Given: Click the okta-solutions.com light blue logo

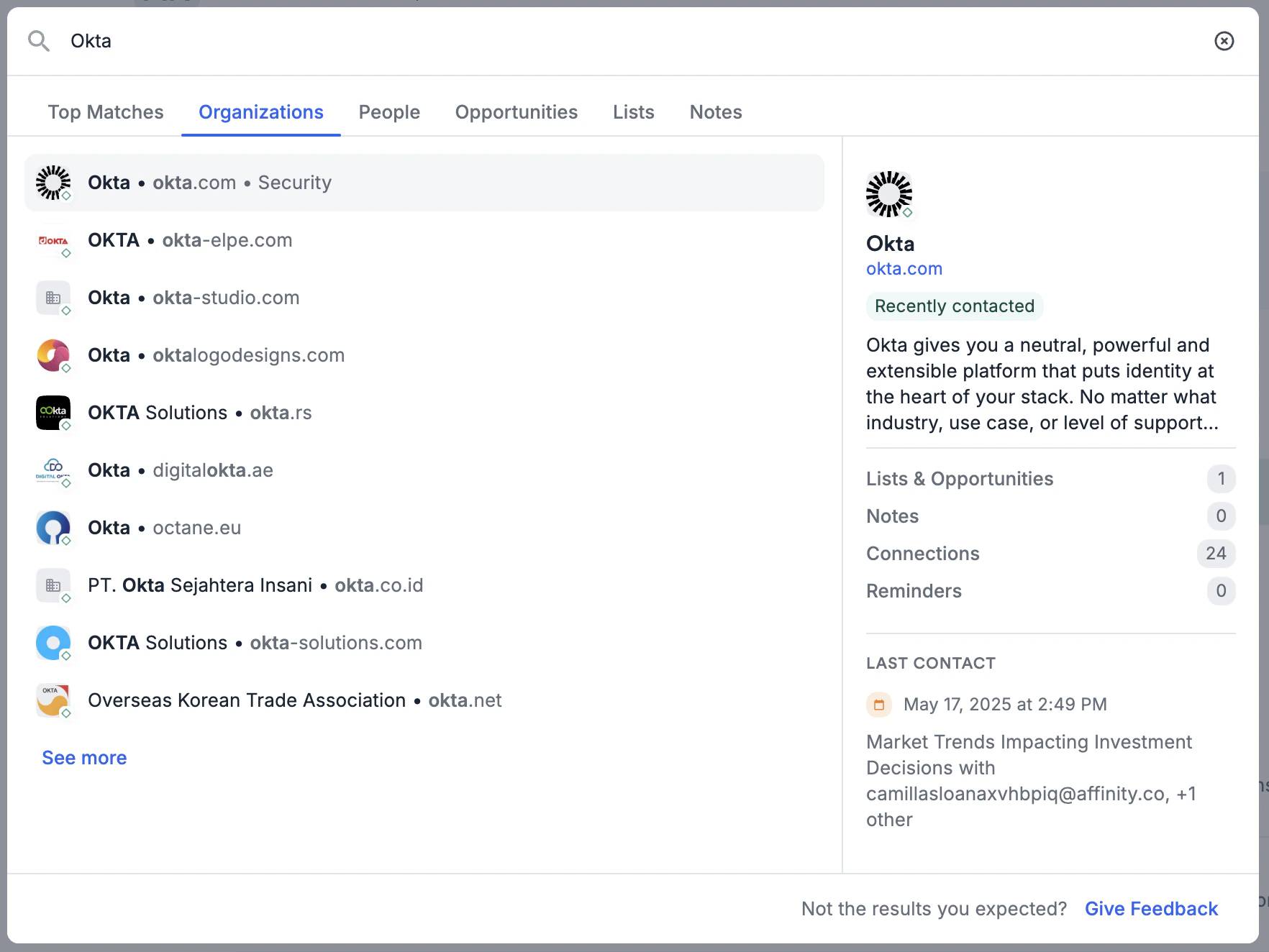Looking at the screenshot, I should point(53,643).
